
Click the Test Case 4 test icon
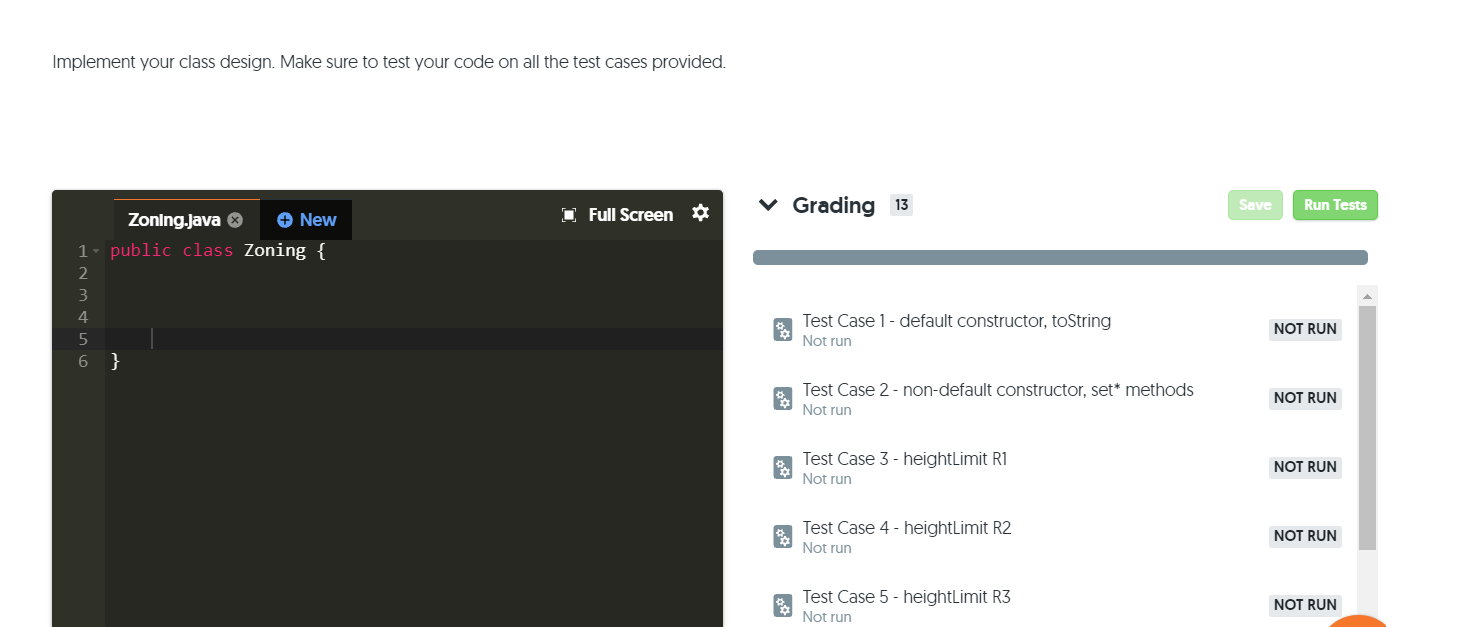click(781, 536)
